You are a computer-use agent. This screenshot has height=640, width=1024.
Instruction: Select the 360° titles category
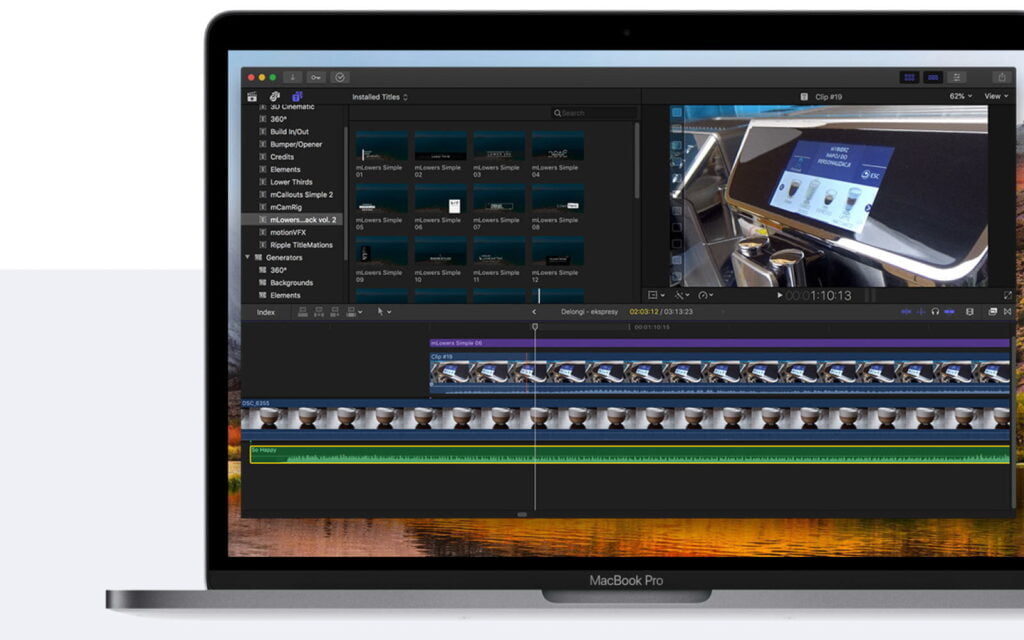click(x=278, y=119)
